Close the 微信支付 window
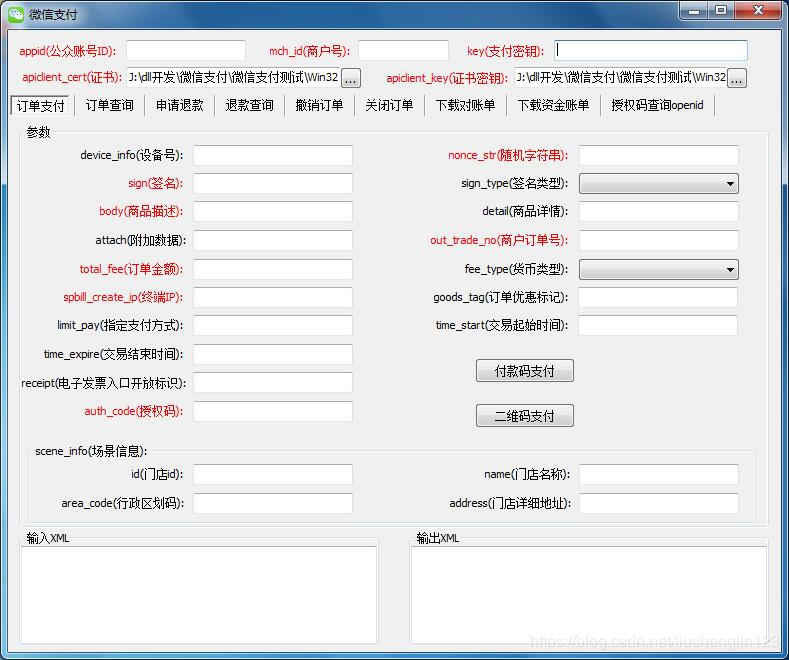 click(758, 11)
